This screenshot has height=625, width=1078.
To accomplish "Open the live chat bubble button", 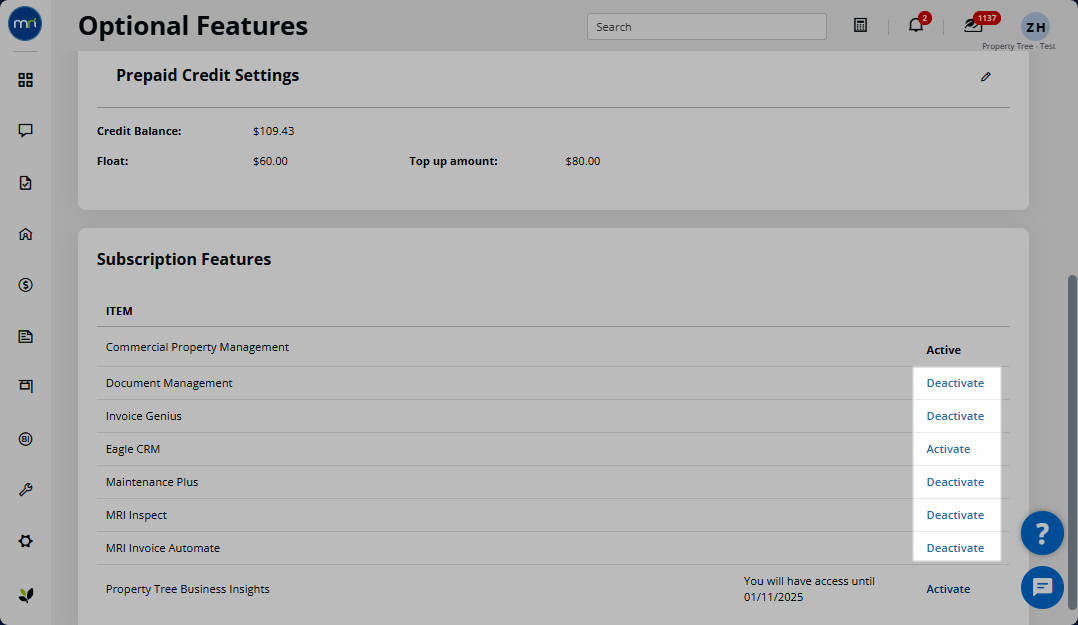I will [x=1042, y=587].
